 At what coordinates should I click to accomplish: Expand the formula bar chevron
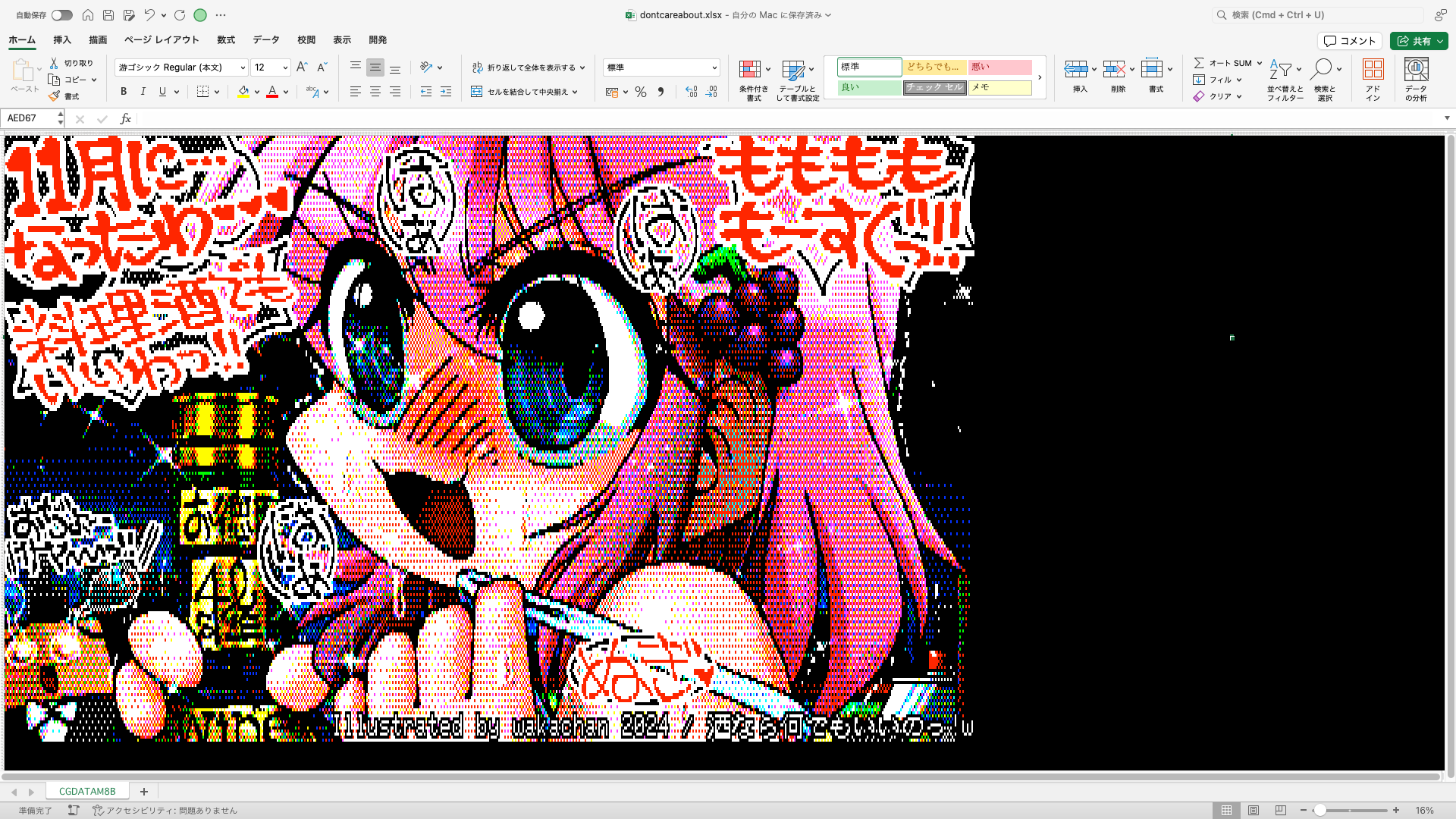1447,118
